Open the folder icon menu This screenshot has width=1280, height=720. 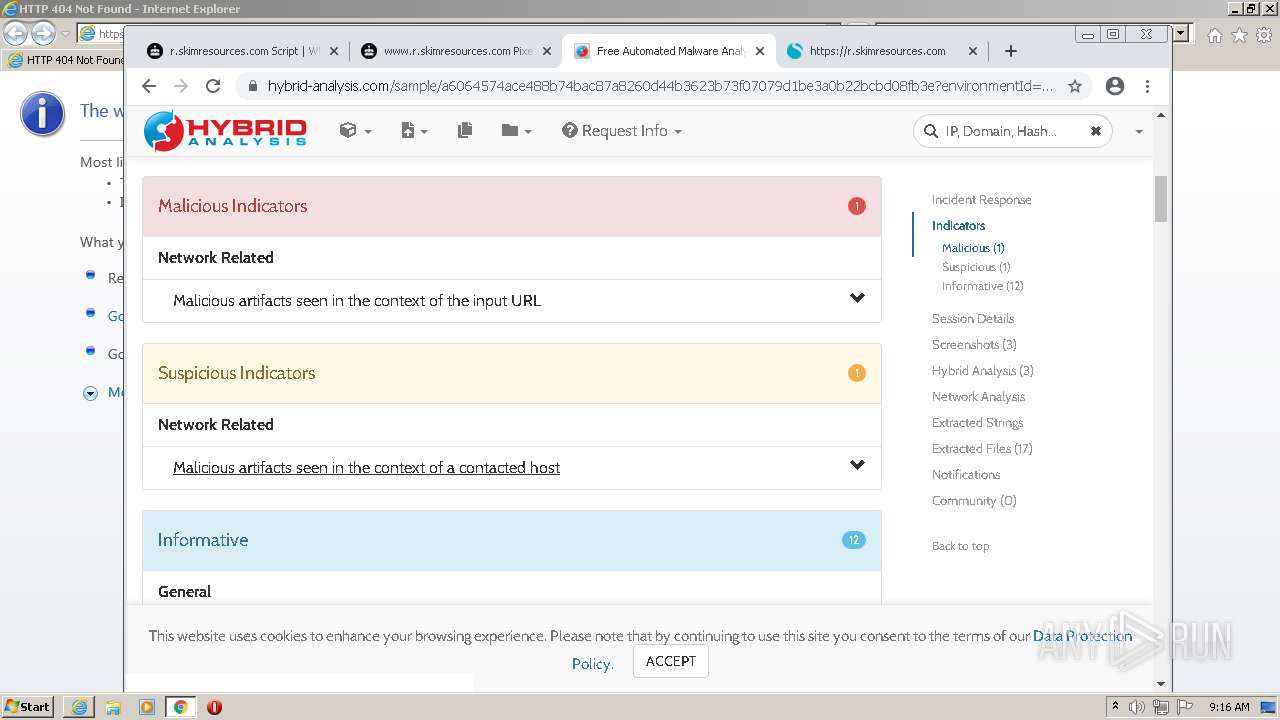516,131
